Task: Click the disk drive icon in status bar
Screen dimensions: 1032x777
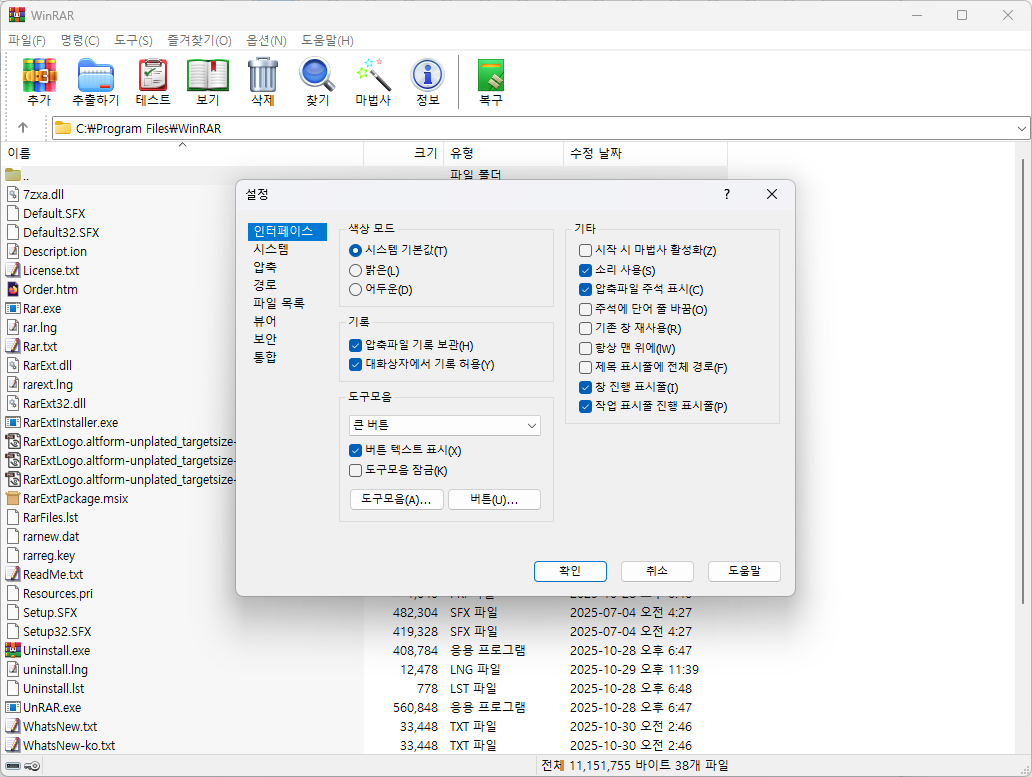Action: 13,766
